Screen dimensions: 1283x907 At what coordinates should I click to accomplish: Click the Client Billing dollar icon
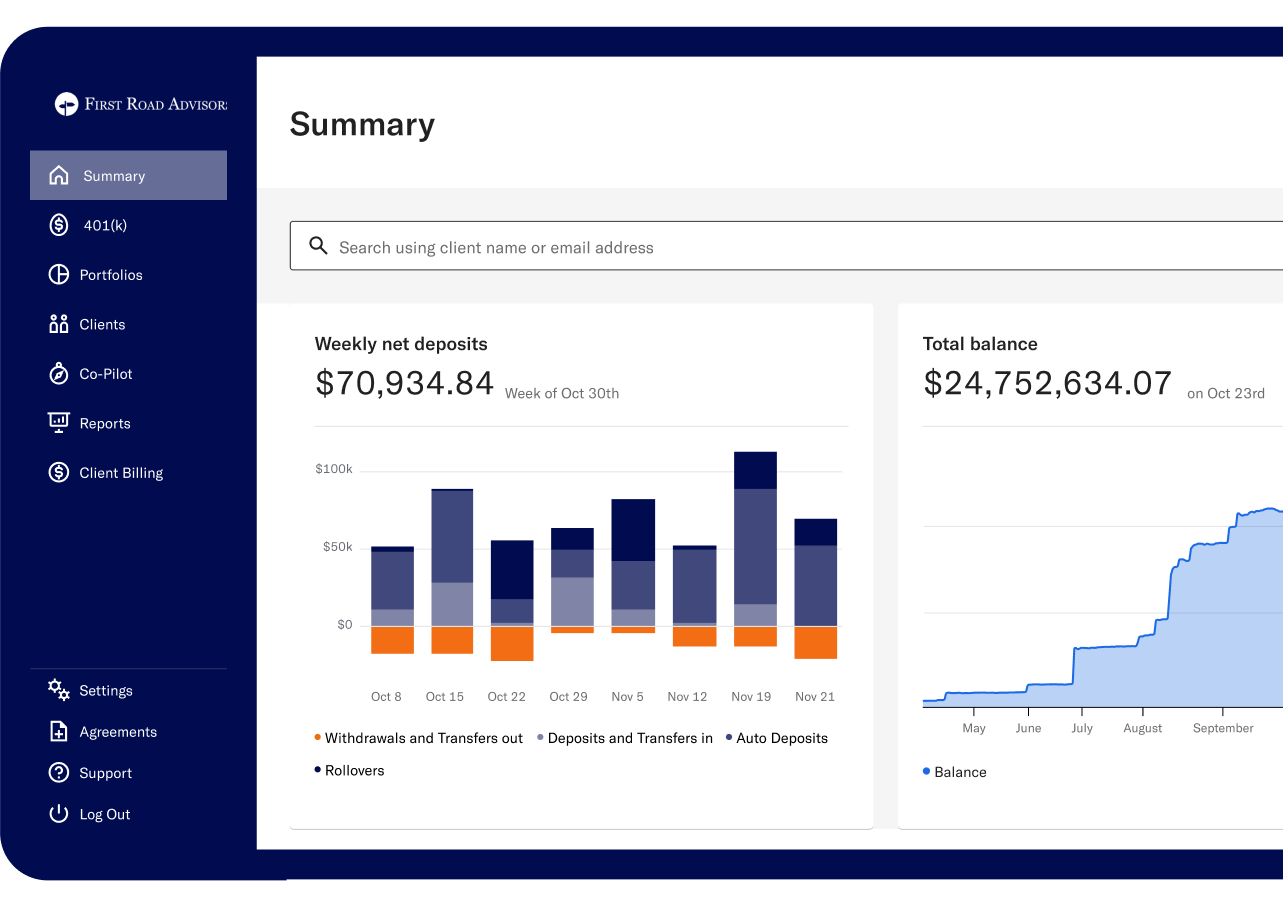[x=59, y=472]
